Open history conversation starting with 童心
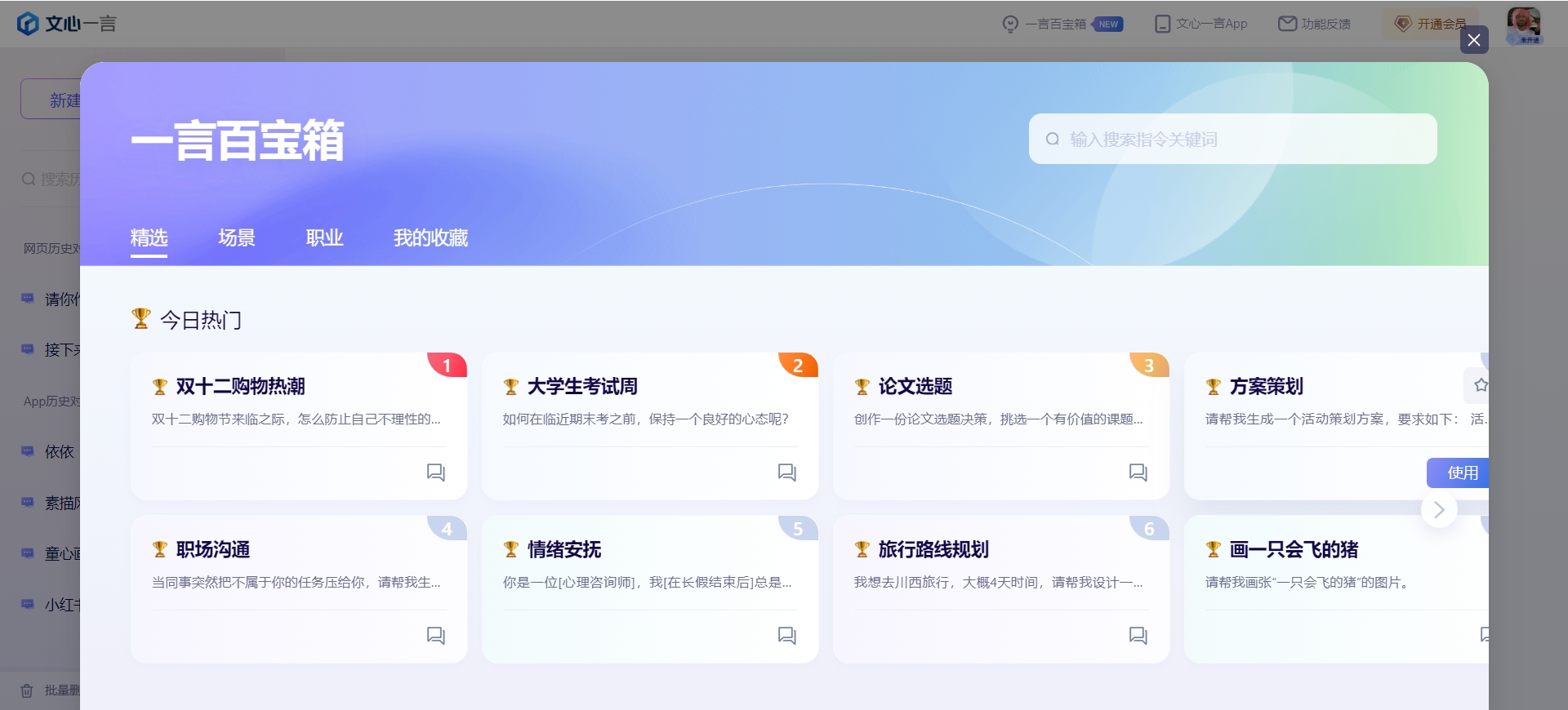The width and height of the screenshot is (1568, 710). 51,553
